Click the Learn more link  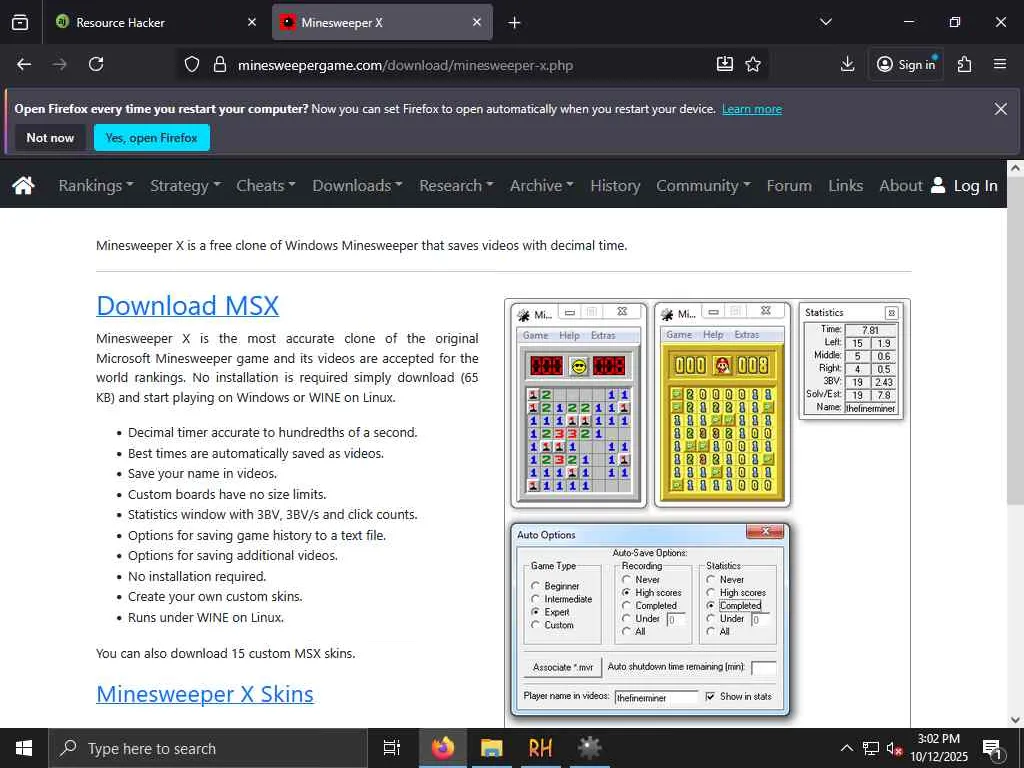(752, 109)
